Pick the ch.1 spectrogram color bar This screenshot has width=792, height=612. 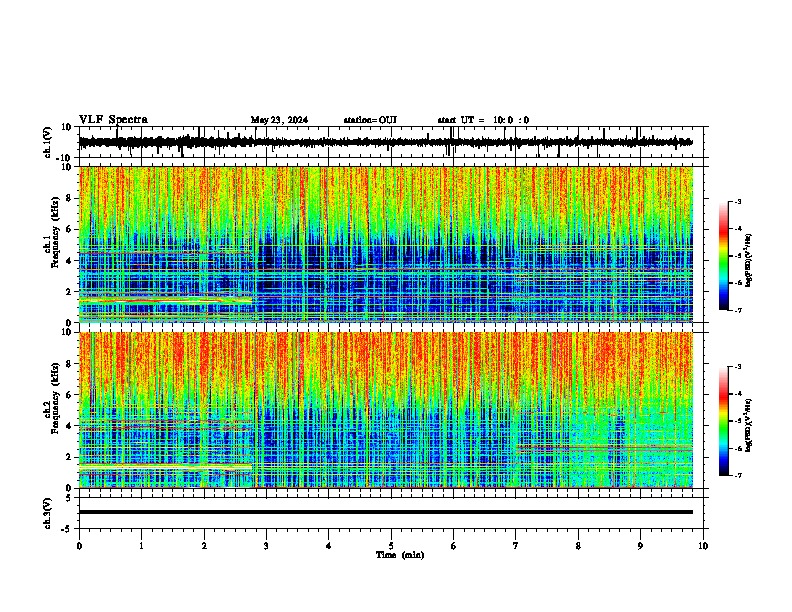click(724, 256)
